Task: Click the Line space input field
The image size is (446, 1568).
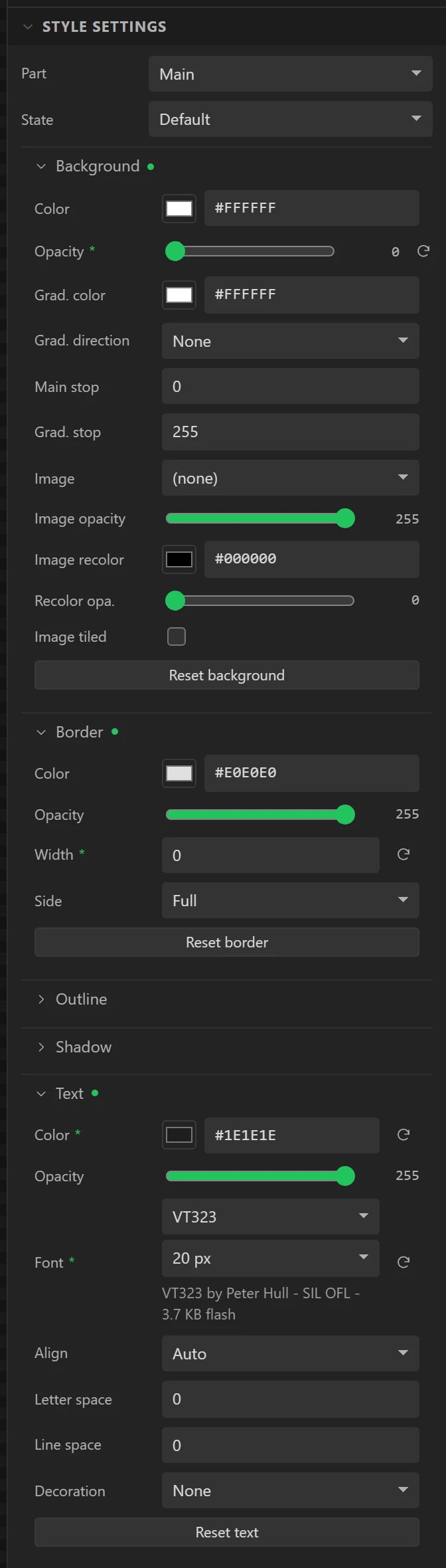Action: tap(291, 1445)
